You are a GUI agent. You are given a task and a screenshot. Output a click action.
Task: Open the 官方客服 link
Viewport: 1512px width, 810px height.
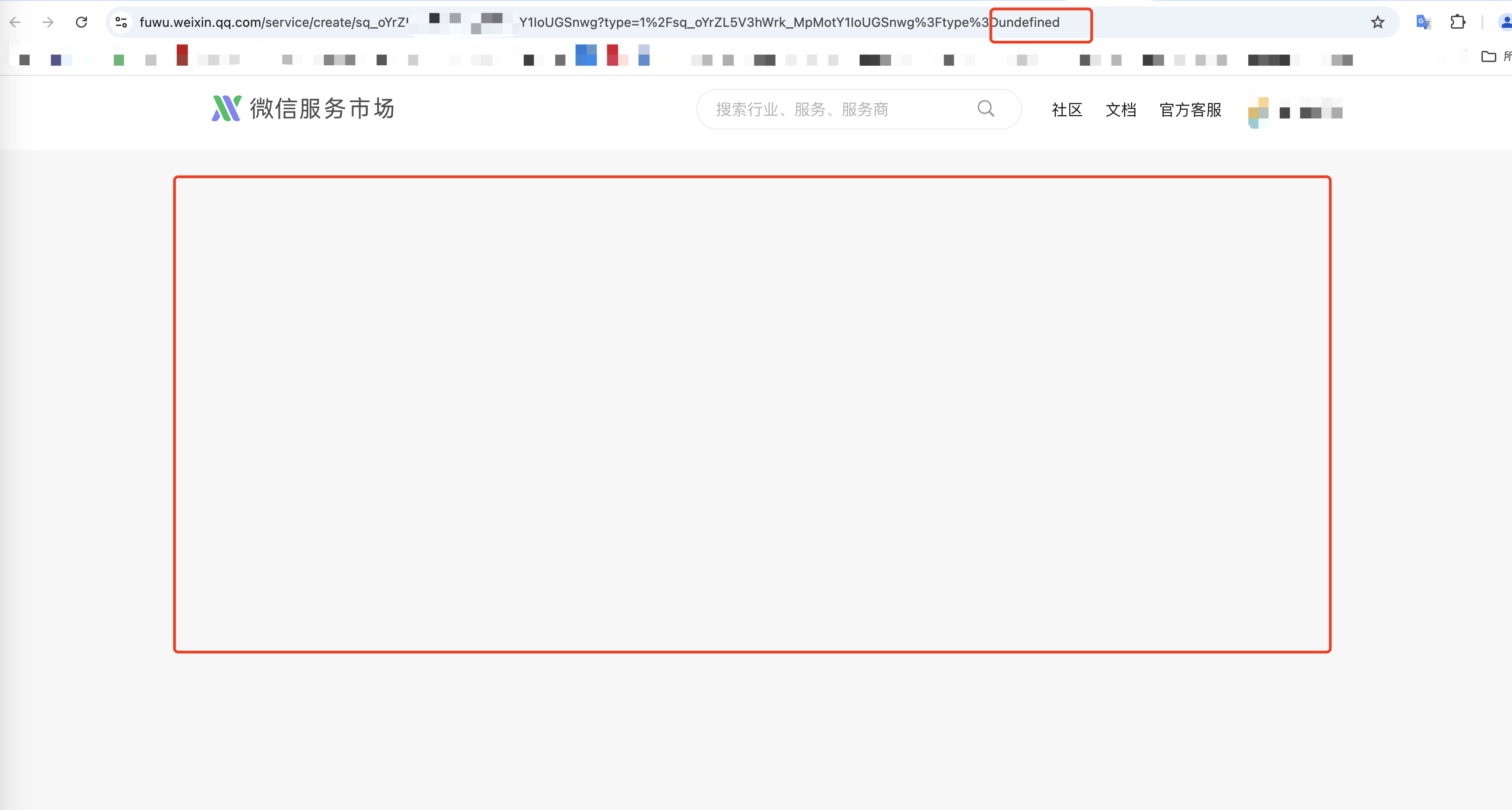(x=1190, y=110)
